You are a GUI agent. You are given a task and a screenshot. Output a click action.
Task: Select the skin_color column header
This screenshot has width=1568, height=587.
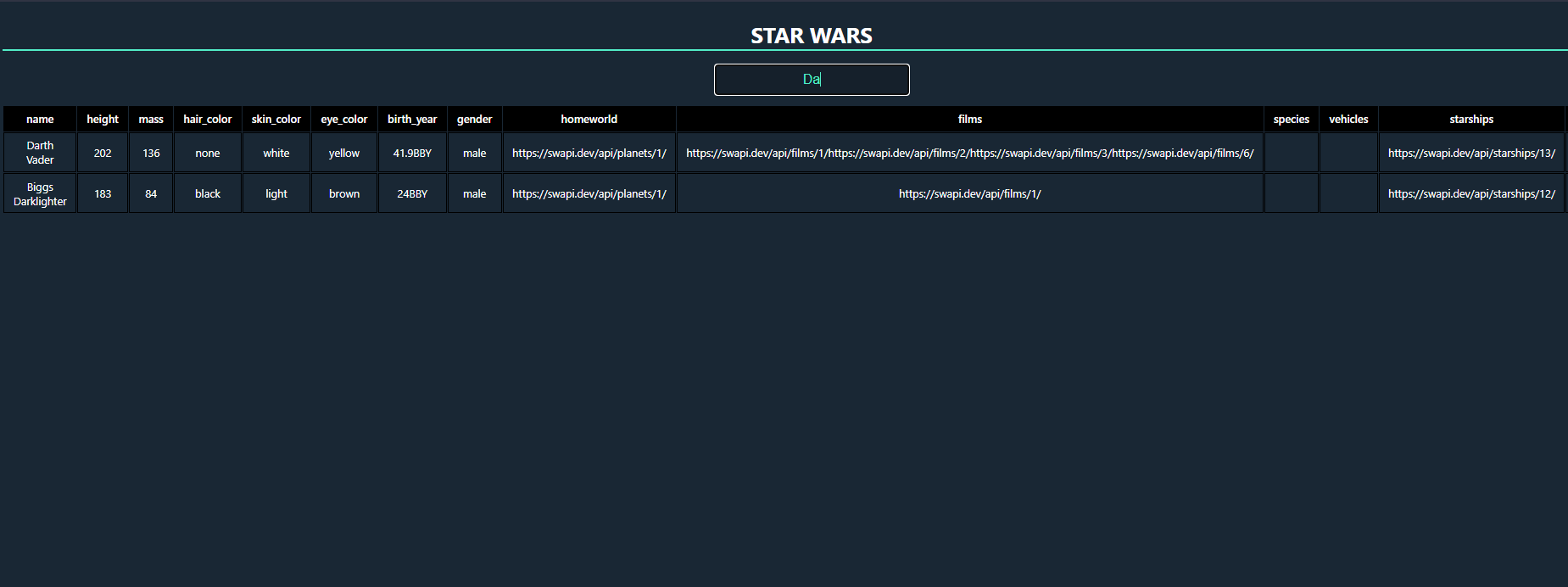[x=276, y=119]
